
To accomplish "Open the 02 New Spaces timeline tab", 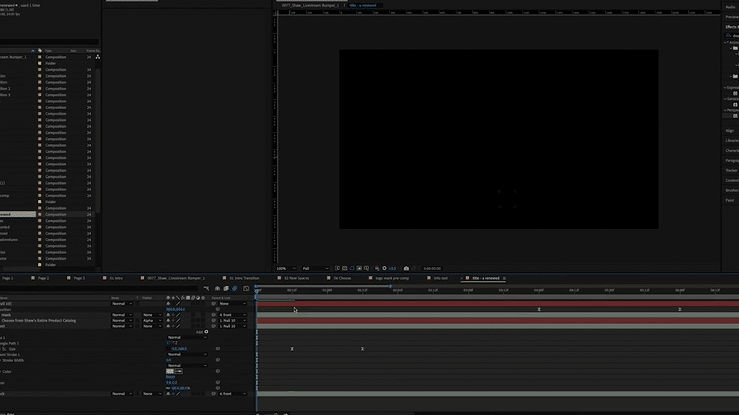I will (x=296, y=278).
